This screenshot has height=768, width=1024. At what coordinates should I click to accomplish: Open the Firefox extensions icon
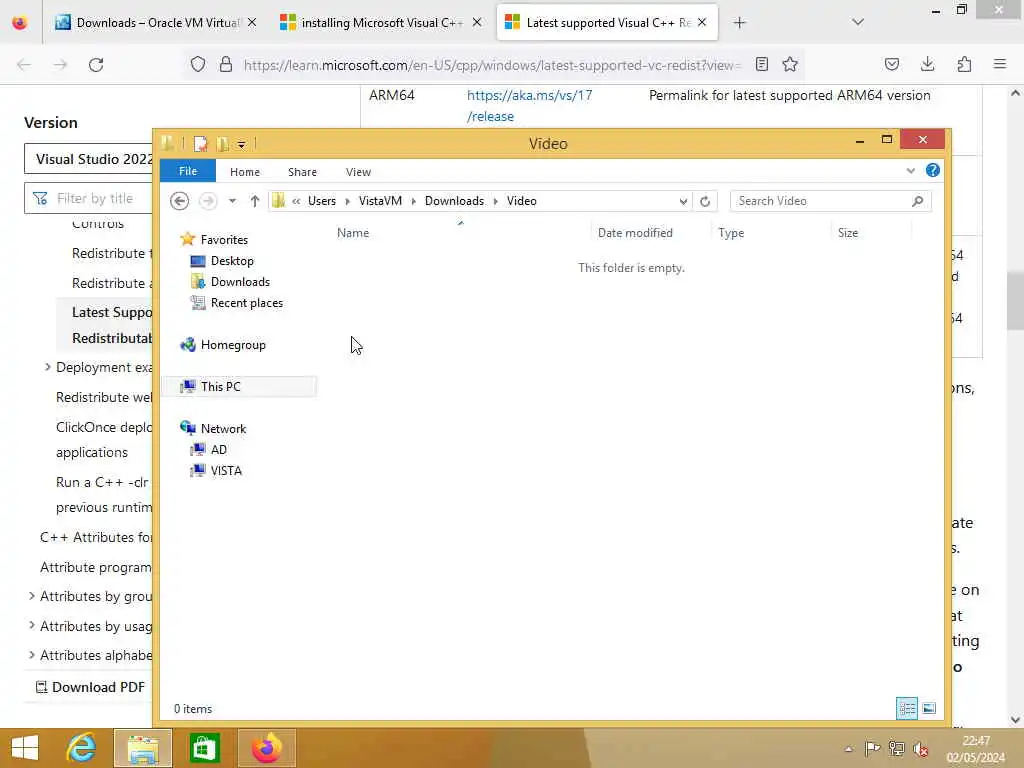(x=964, y=64)
